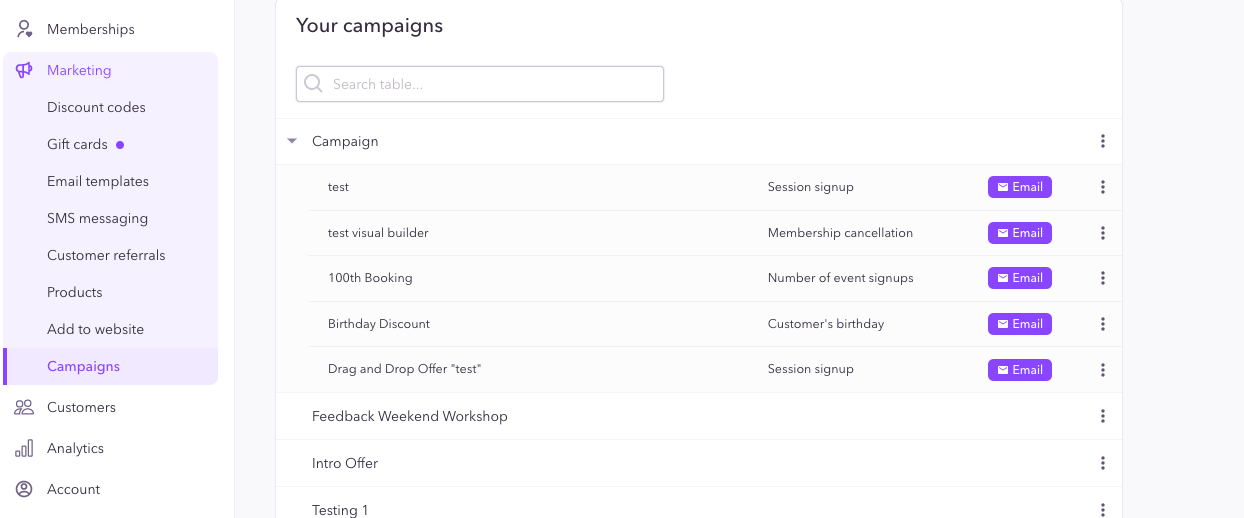Image resolution: width=1244 pixels, height=518 pixels.
Task: Click Email badge for test visual builder
Action: click(x=1020, y=233)
